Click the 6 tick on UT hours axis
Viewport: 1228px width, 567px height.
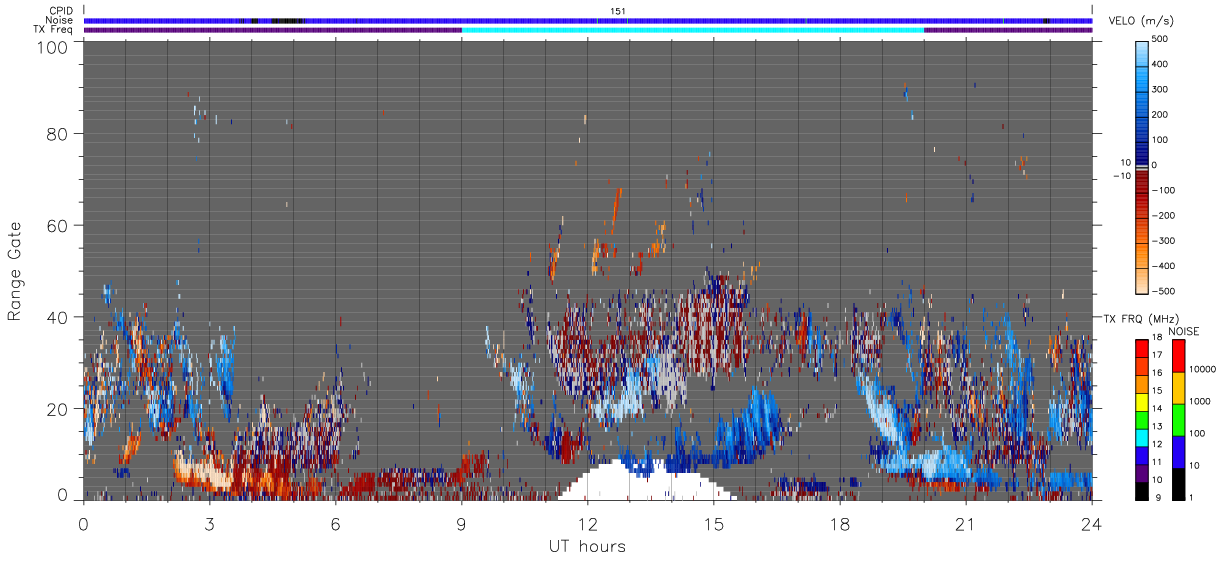tap(336, 523)
